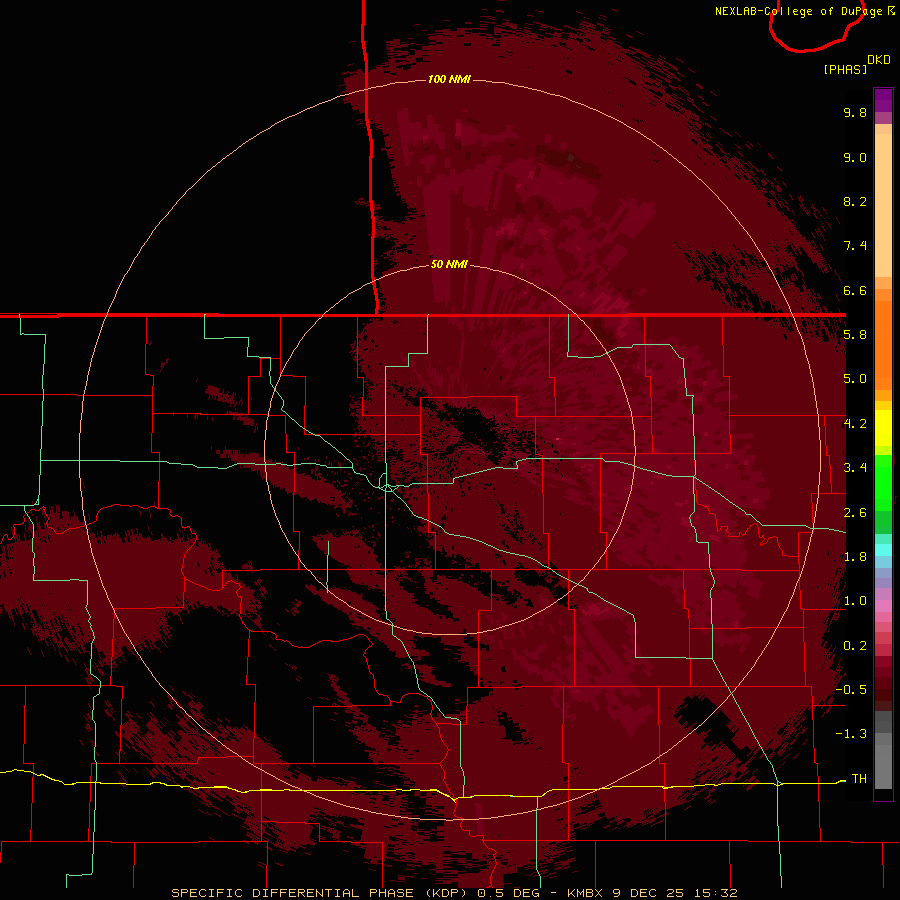The height and width of the screenshot is (900, 900).
Task: Click the 1.8 value on the color scale
Action: coord(855,557)
